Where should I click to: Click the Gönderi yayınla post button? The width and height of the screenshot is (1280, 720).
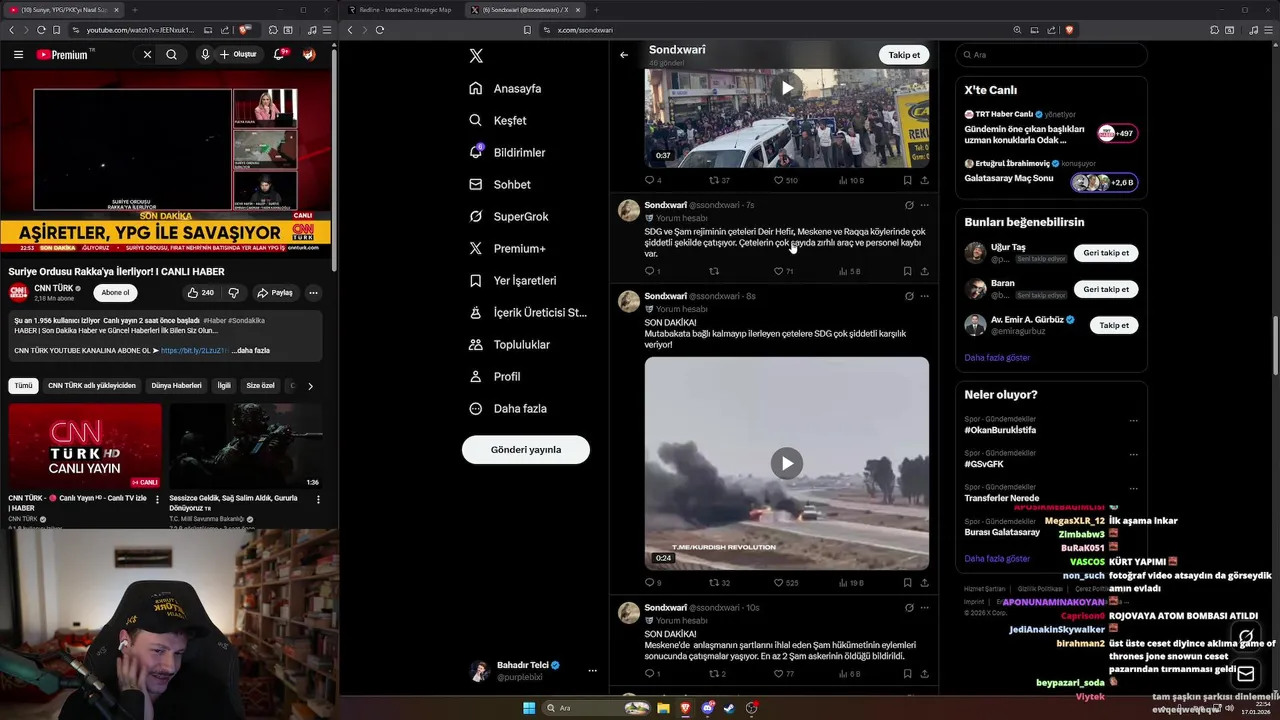click(x=526, y=450)
